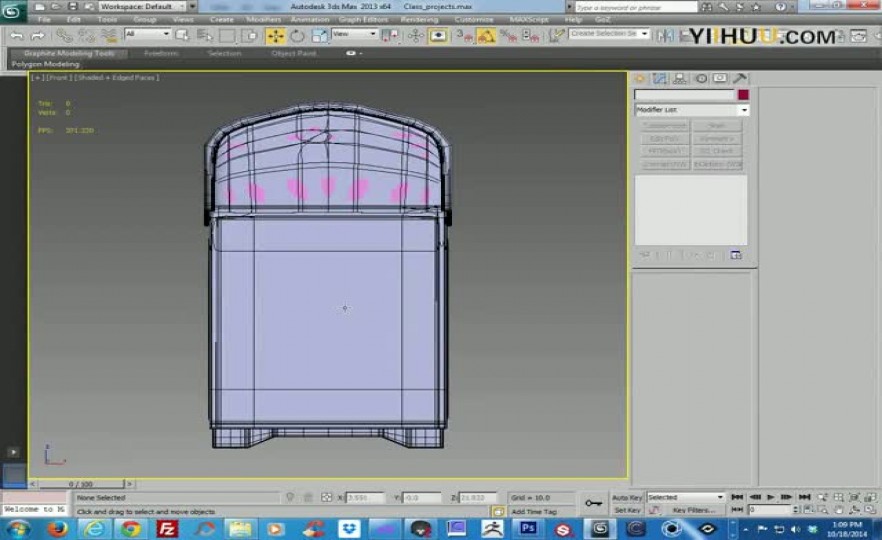Click the viewport label [Front]
Image resolution: width=882 pixels, height=540 pixels.
click(x=58, y=78)
